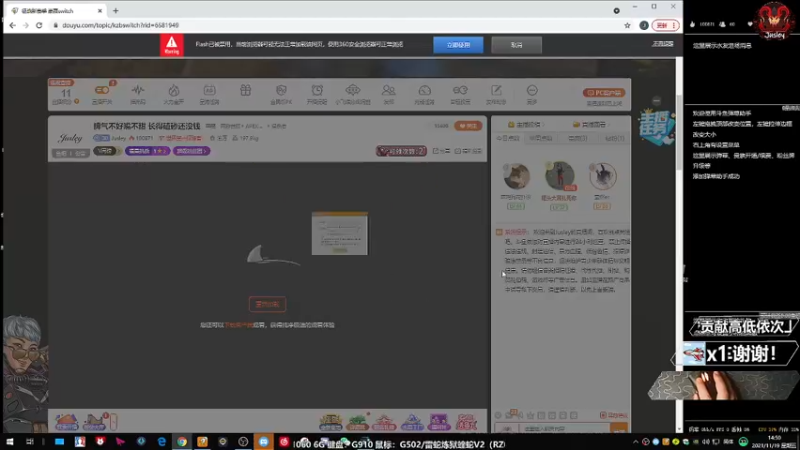Open Microsoft Edge from the taskbar
The height and width of the screenshot is (450, 800).
point(162,442)
